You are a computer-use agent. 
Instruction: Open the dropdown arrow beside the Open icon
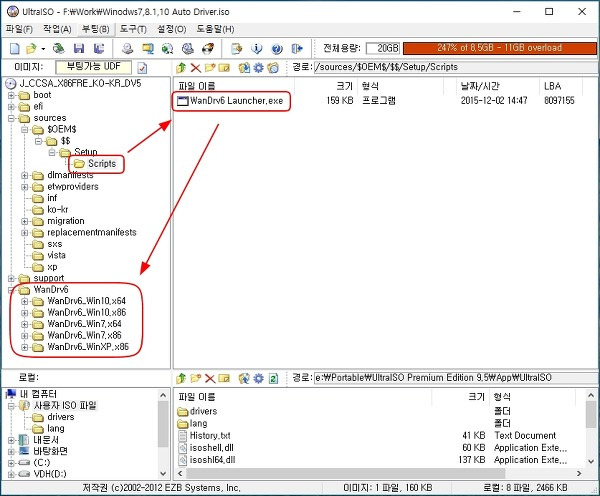43,49
